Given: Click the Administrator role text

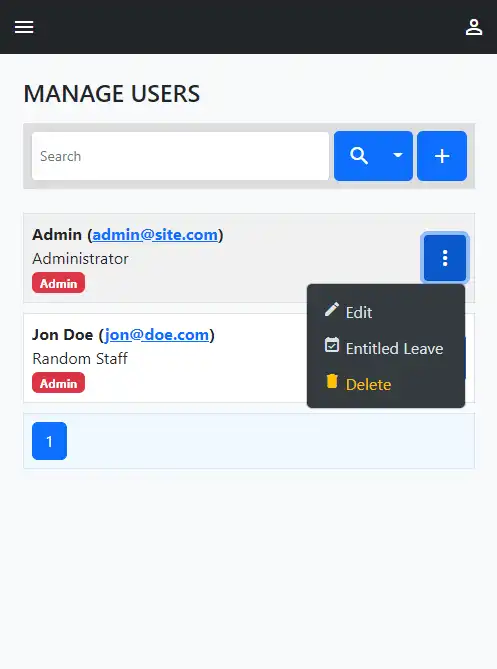Looking at the screenshot, I should pos(80,259).
